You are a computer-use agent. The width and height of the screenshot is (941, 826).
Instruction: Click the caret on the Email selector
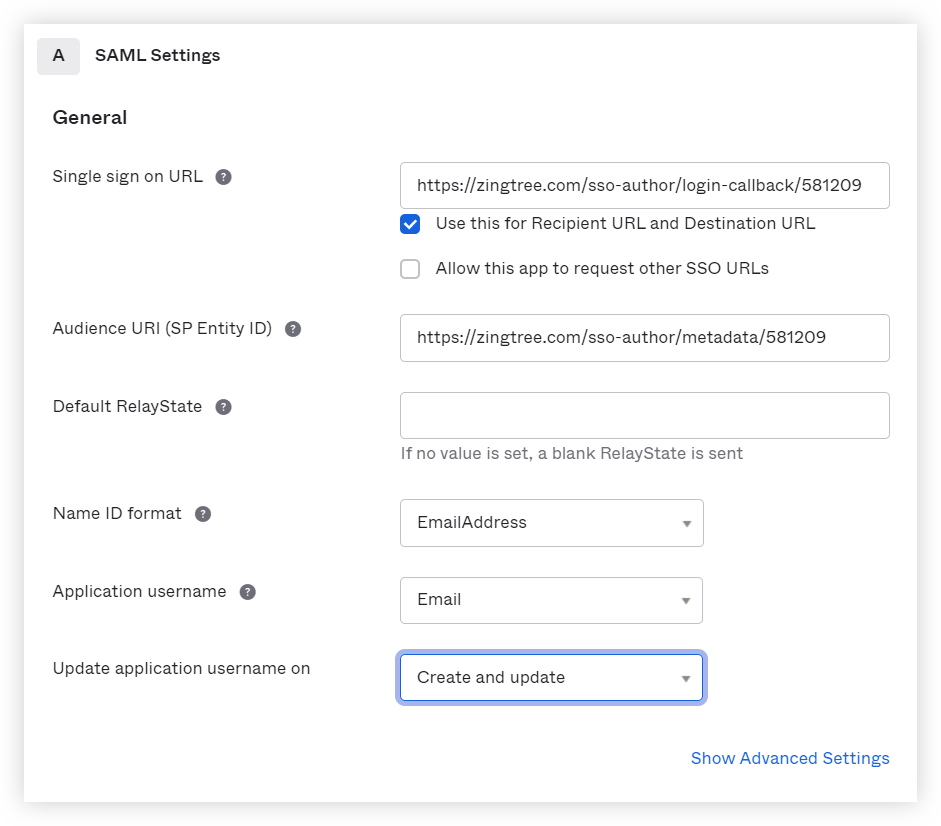687,600
